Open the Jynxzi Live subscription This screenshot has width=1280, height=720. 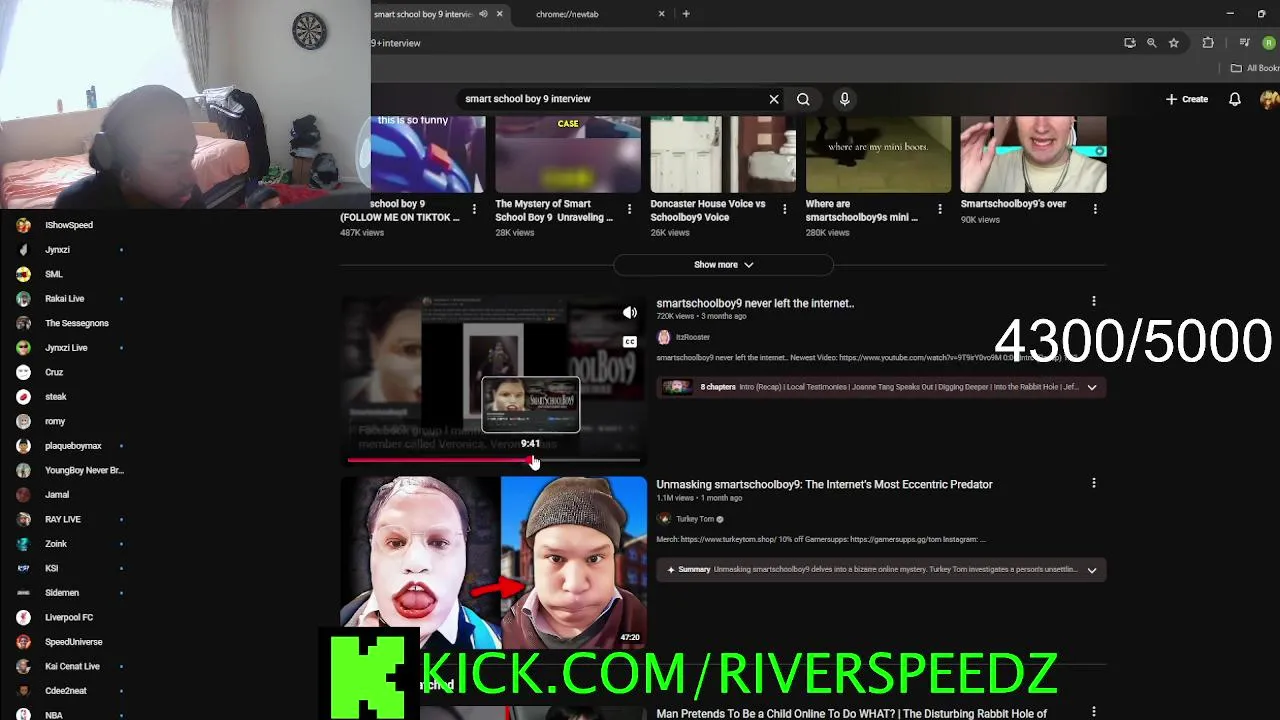[x=68, y=348]
